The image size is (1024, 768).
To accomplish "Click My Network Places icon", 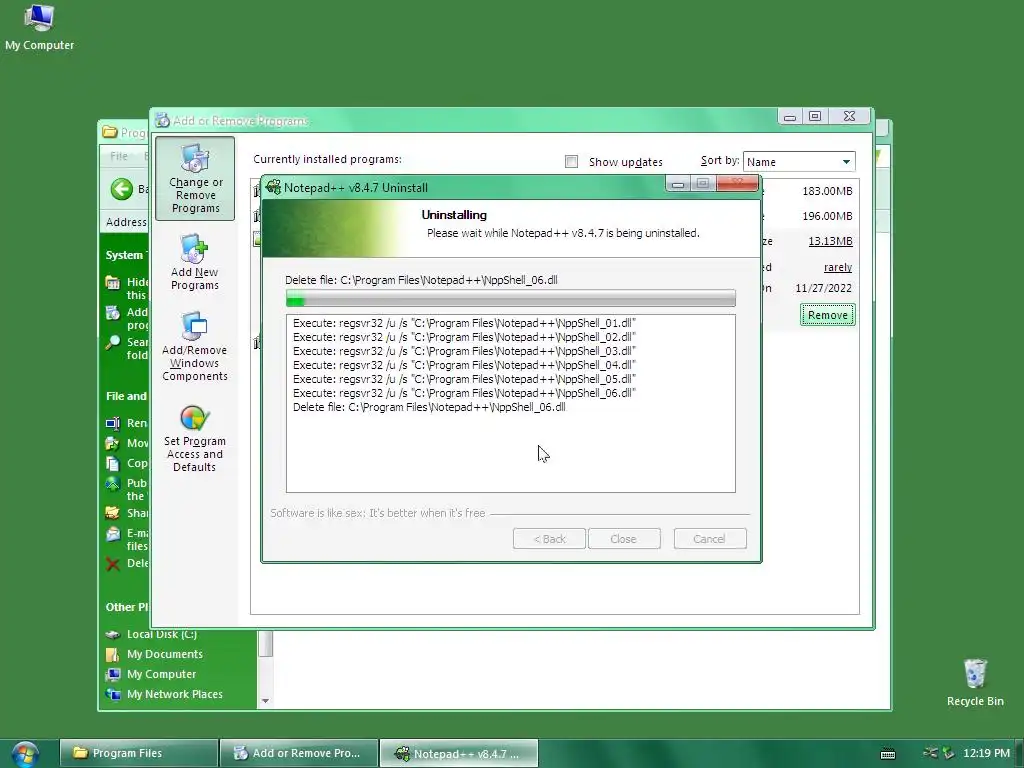I will 113,694.
